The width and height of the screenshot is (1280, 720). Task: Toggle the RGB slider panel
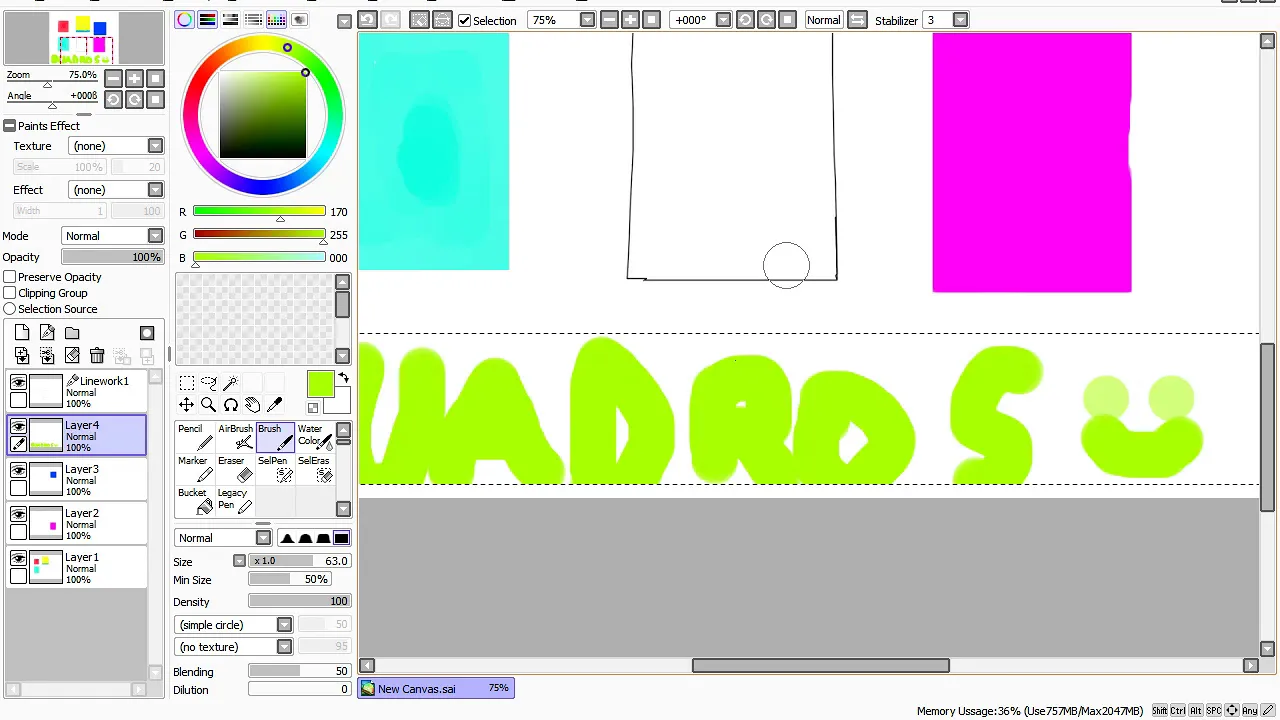208,20
